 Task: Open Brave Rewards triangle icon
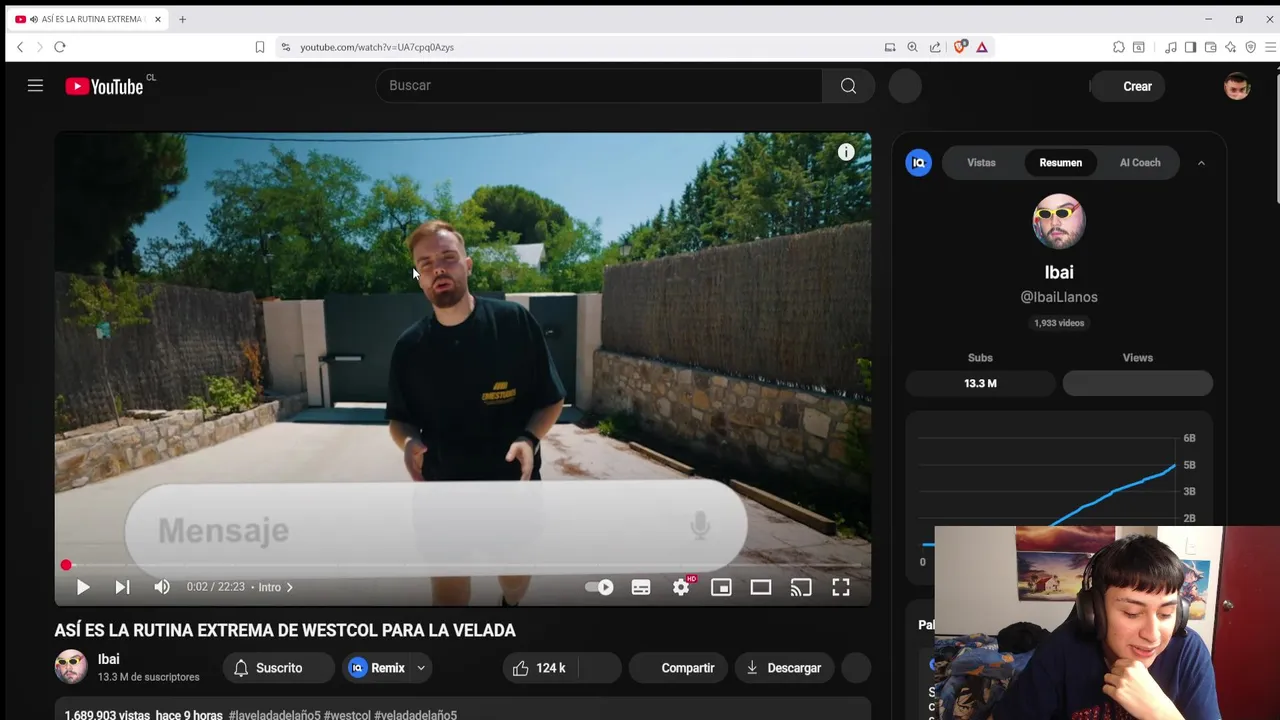coord(982,47)
